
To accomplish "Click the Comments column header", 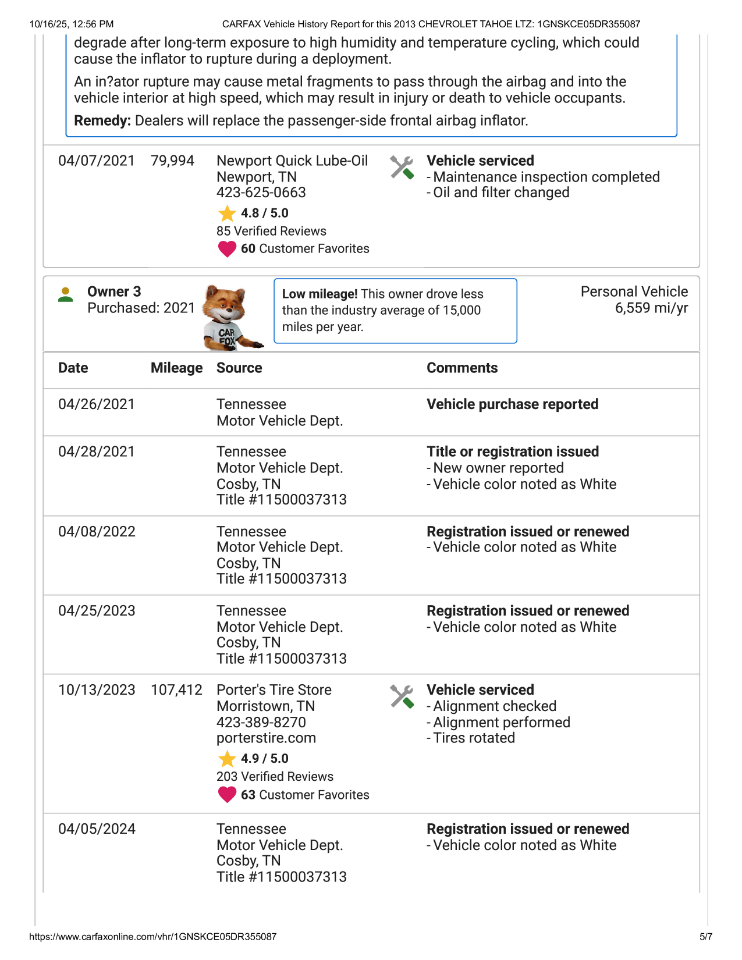I will click(462, 368).
